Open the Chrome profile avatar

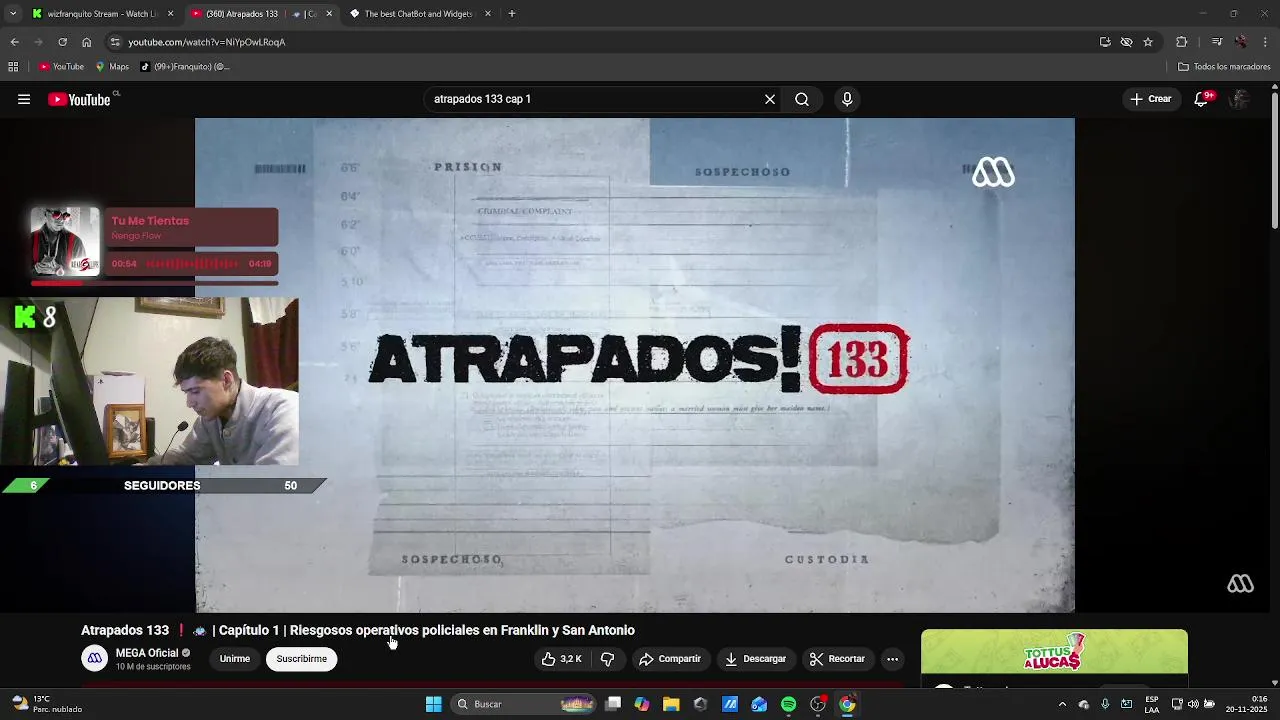[1241, 42]
